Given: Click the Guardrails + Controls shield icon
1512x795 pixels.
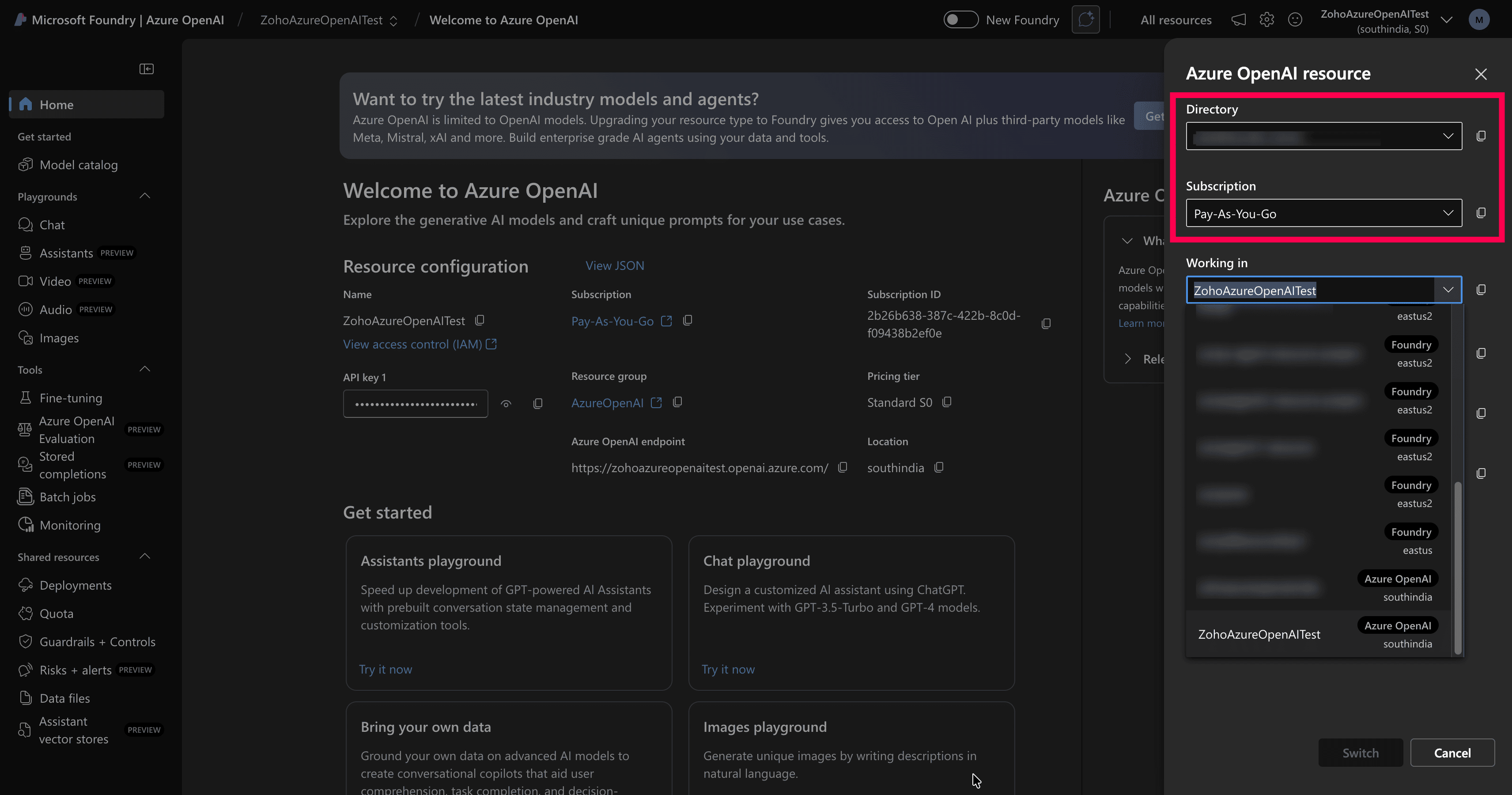Looking at the screenshot, I should (25, 641).
